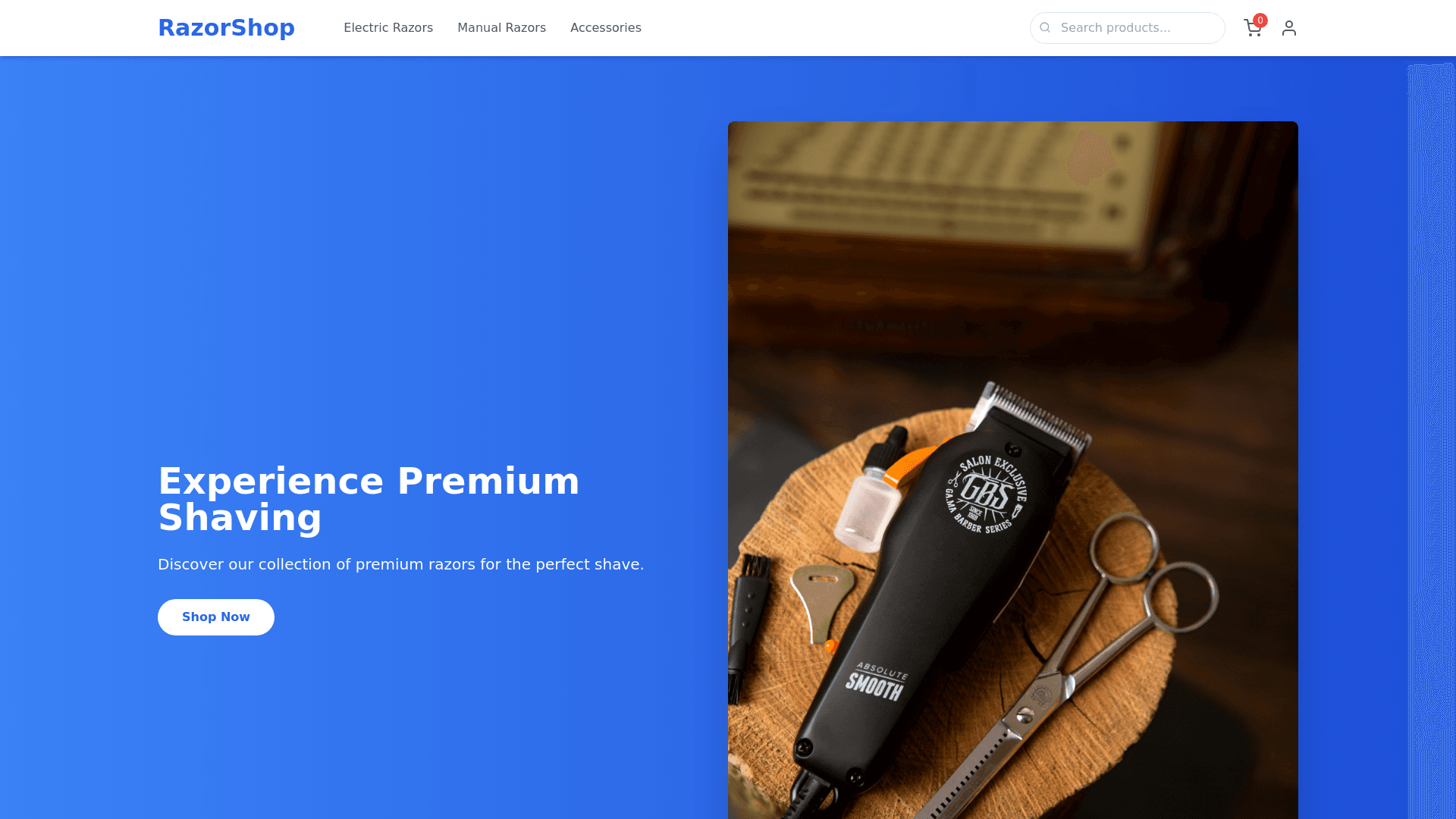The width and height of the screenshot is (1456, 819).
Task: Open the shopping cart
Action: [x=1253, y=28]
